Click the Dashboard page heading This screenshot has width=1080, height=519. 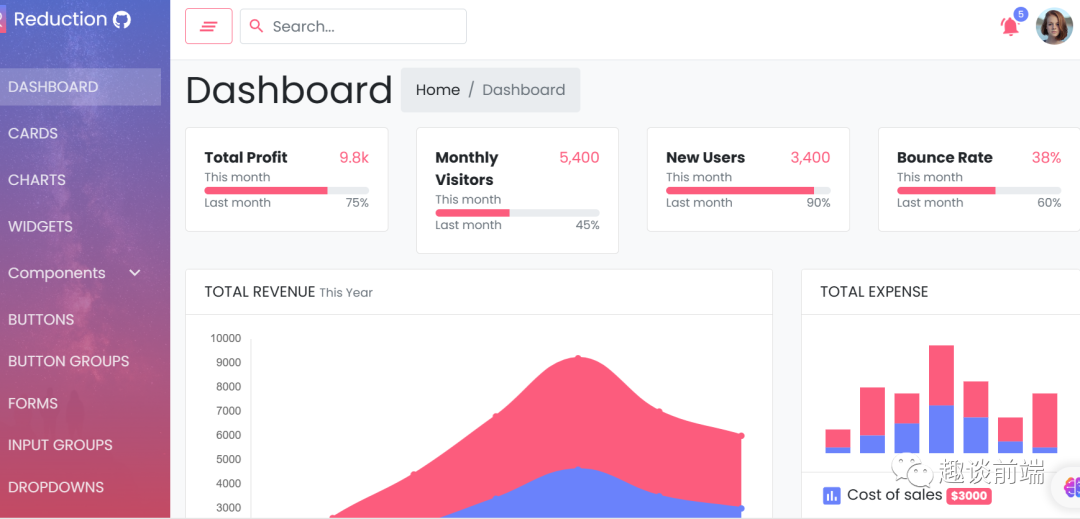coord(289,90)
